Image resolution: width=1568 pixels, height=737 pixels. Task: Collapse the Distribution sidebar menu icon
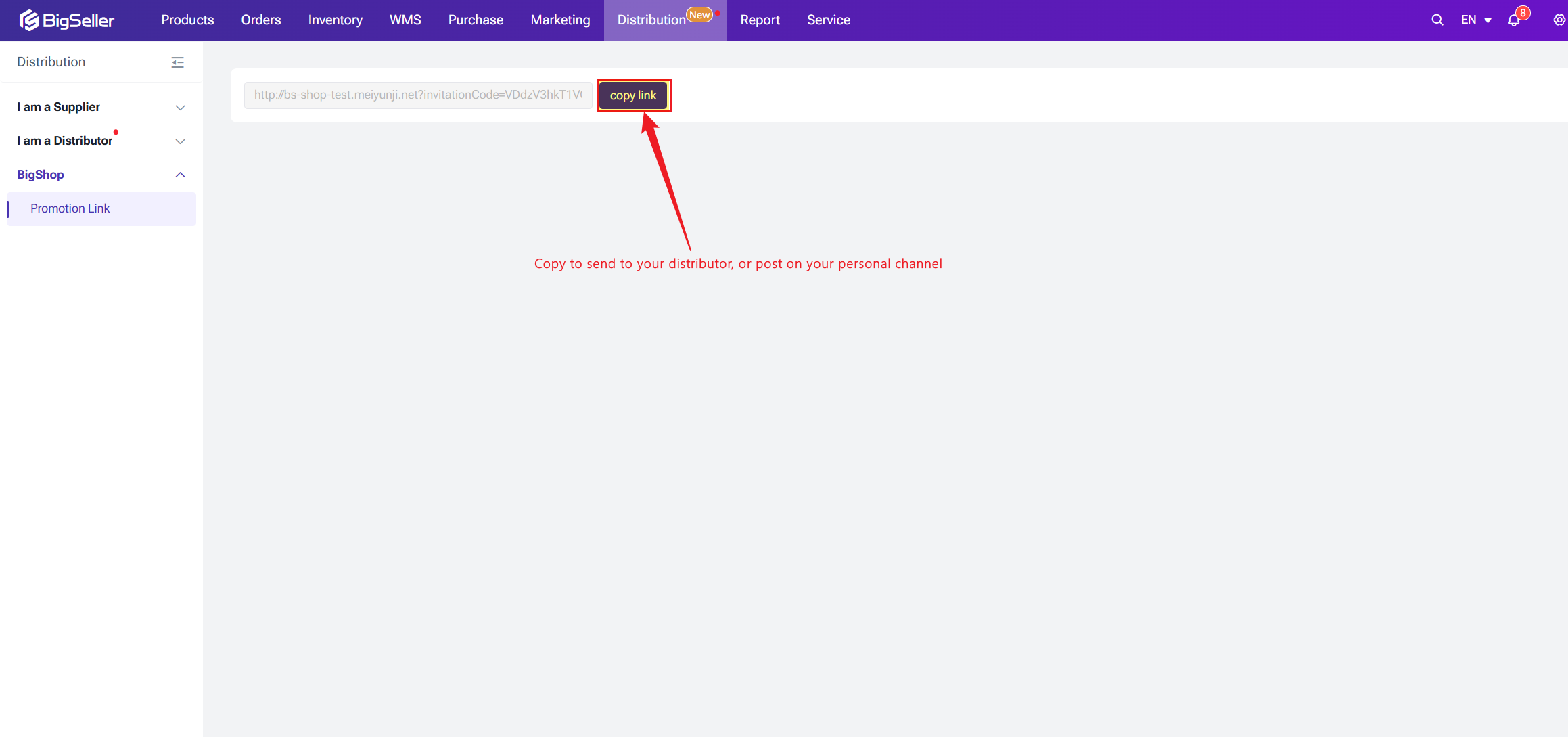pyautogui.click(x=177, y=62)
